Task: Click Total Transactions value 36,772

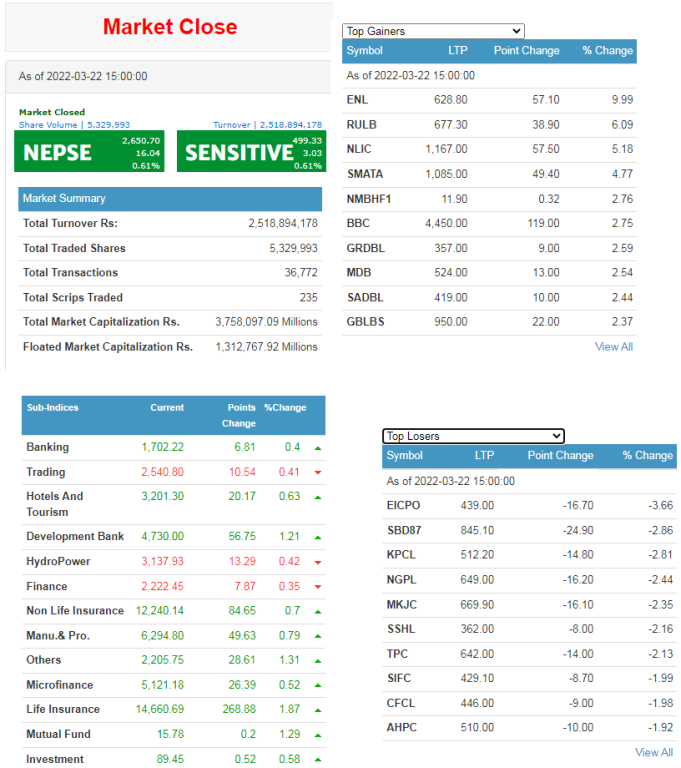Action: (301, 272)
